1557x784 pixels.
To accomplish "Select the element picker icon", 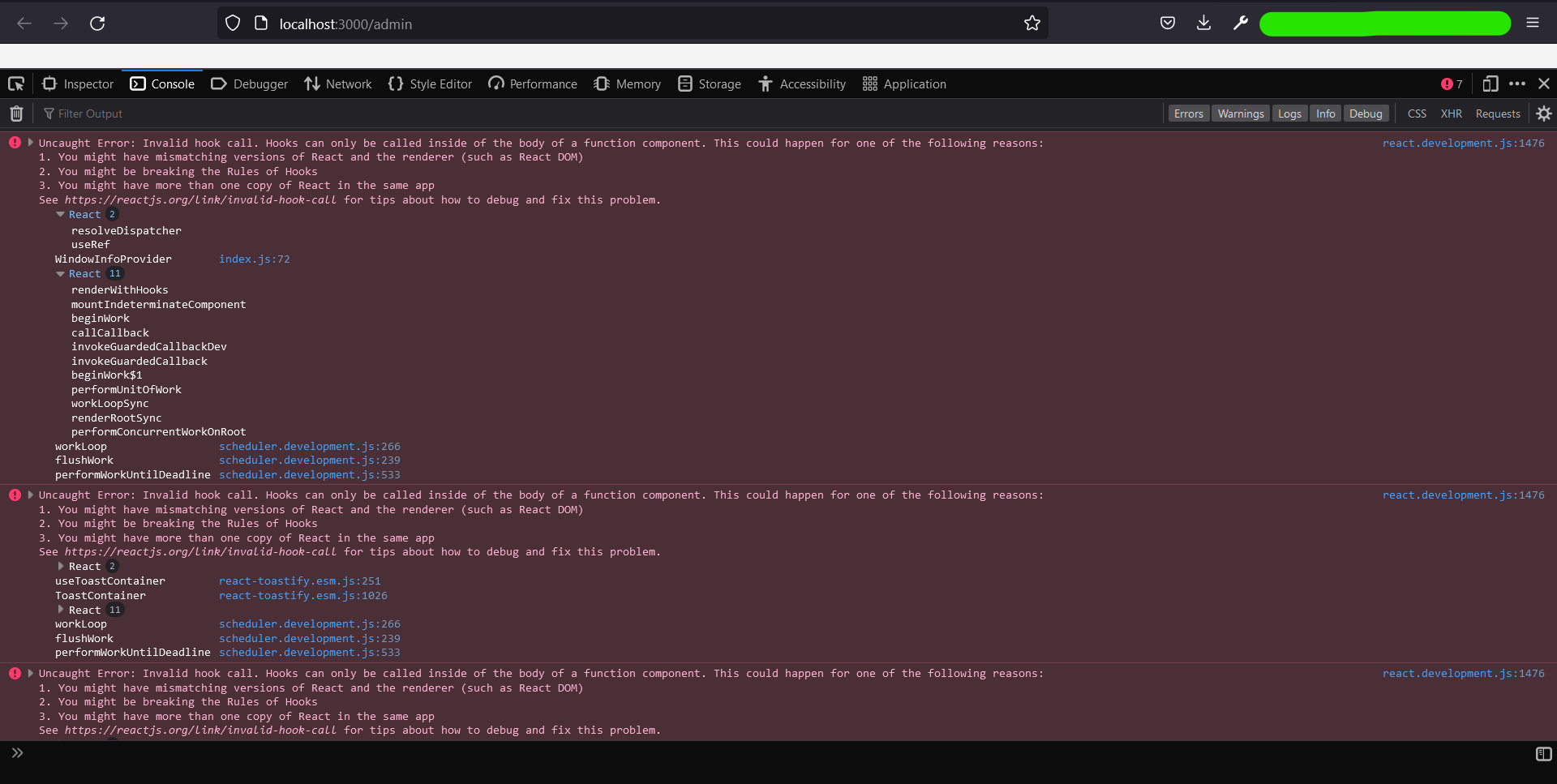I will (x=15, y=84).
